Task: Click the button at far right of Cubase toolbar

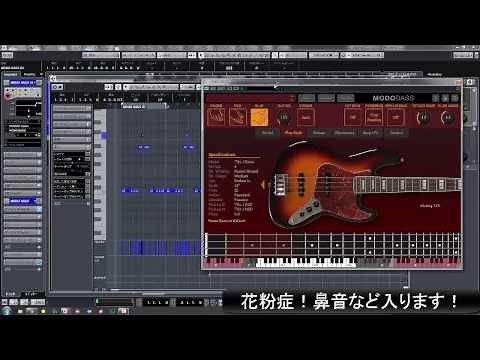Action: click(463, 55)
